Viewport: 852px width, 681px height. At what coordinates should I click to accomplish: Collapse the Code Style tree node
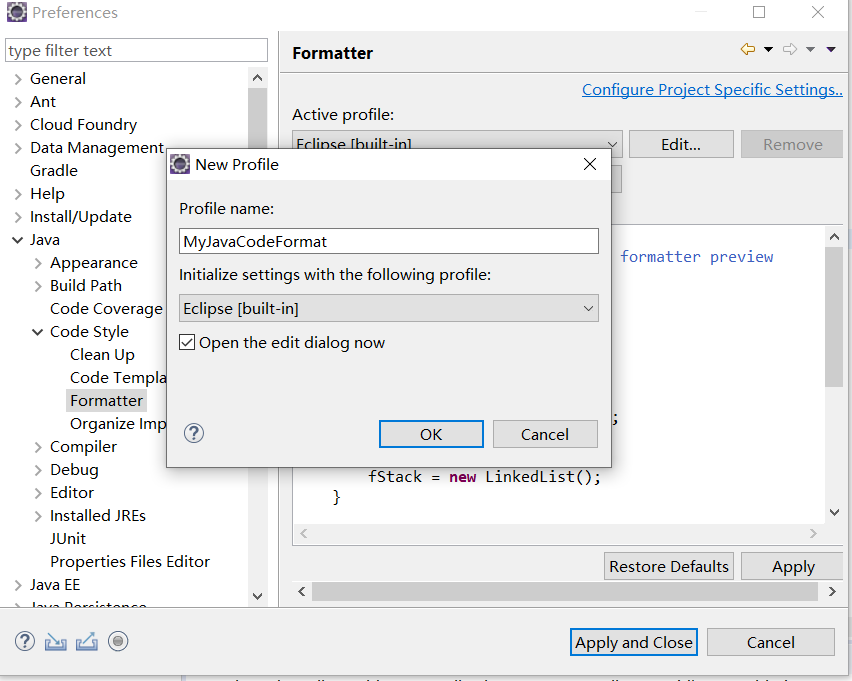(37, 332)
